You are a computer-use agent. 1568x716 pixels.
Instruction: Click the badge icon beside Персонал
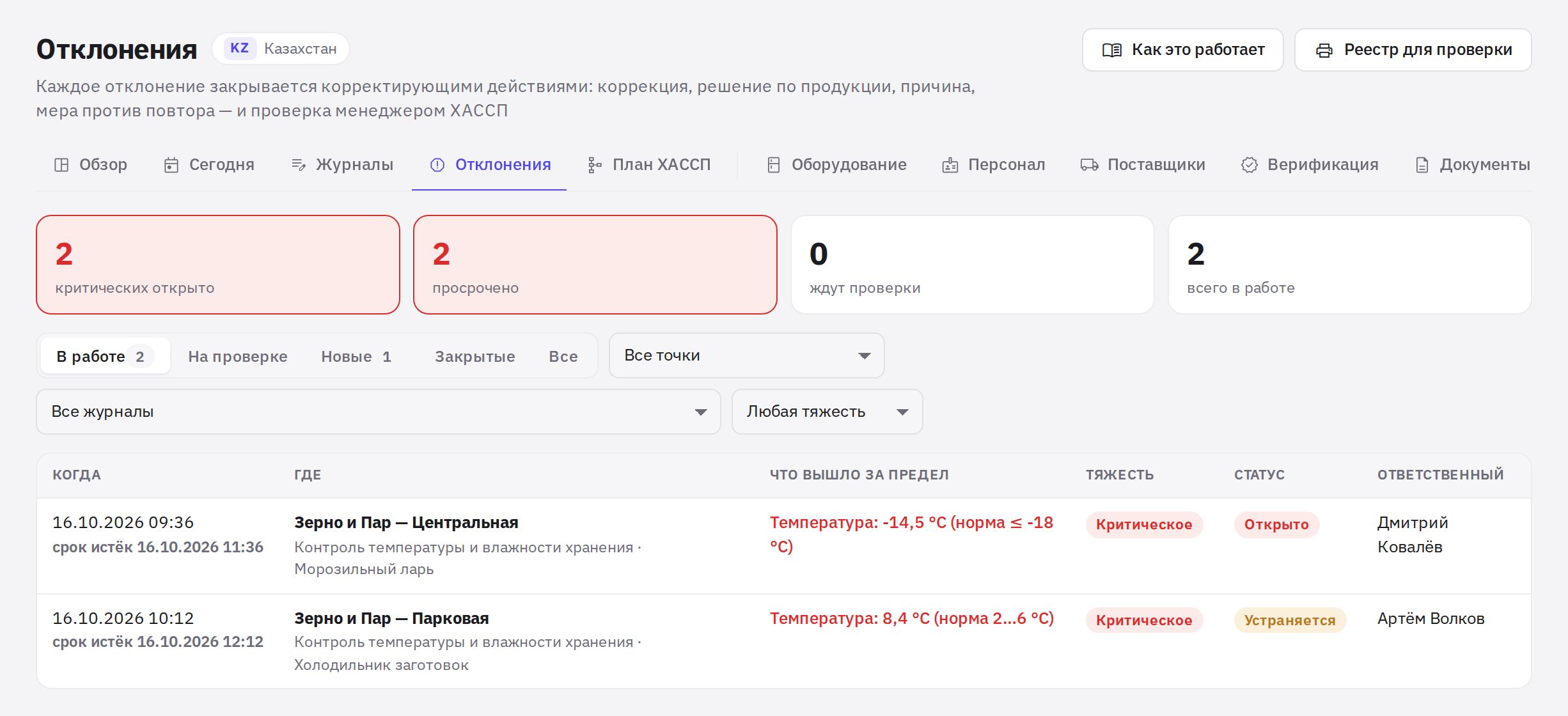coord(950,165)
